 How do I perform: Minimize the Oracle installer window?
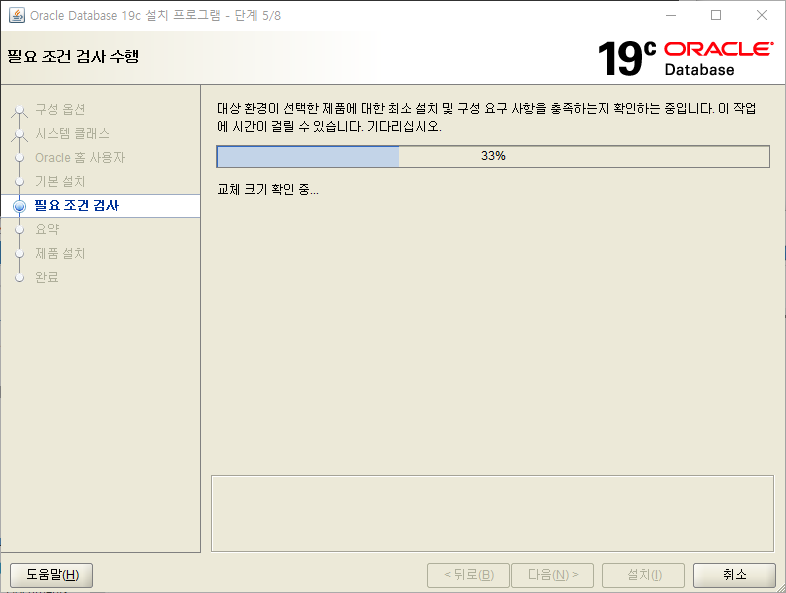[x=671, y=16]
